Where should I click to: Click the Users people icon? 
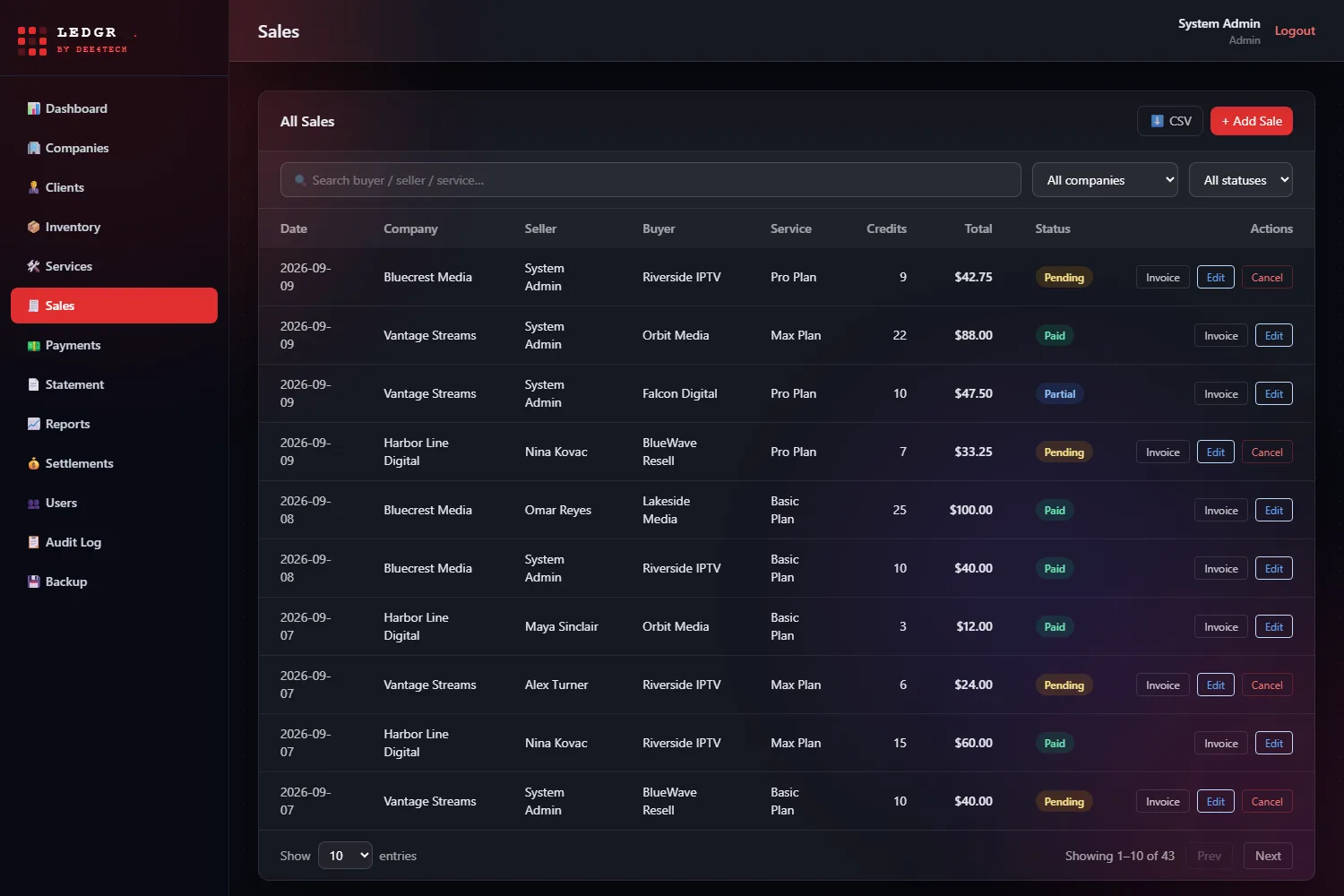click(x=34, y=503)
